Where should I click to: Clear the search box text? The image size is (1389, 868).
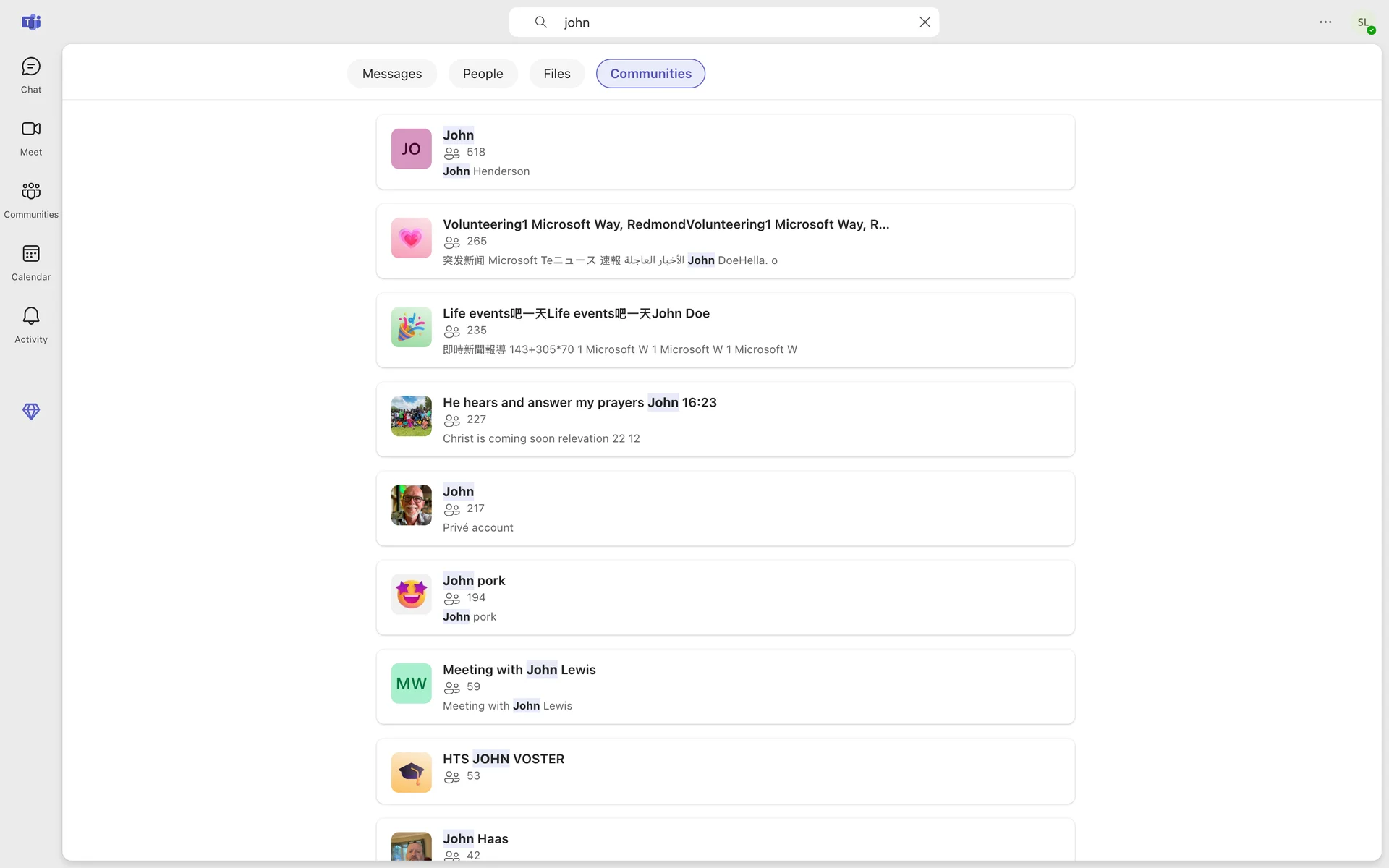click(925, 22)
